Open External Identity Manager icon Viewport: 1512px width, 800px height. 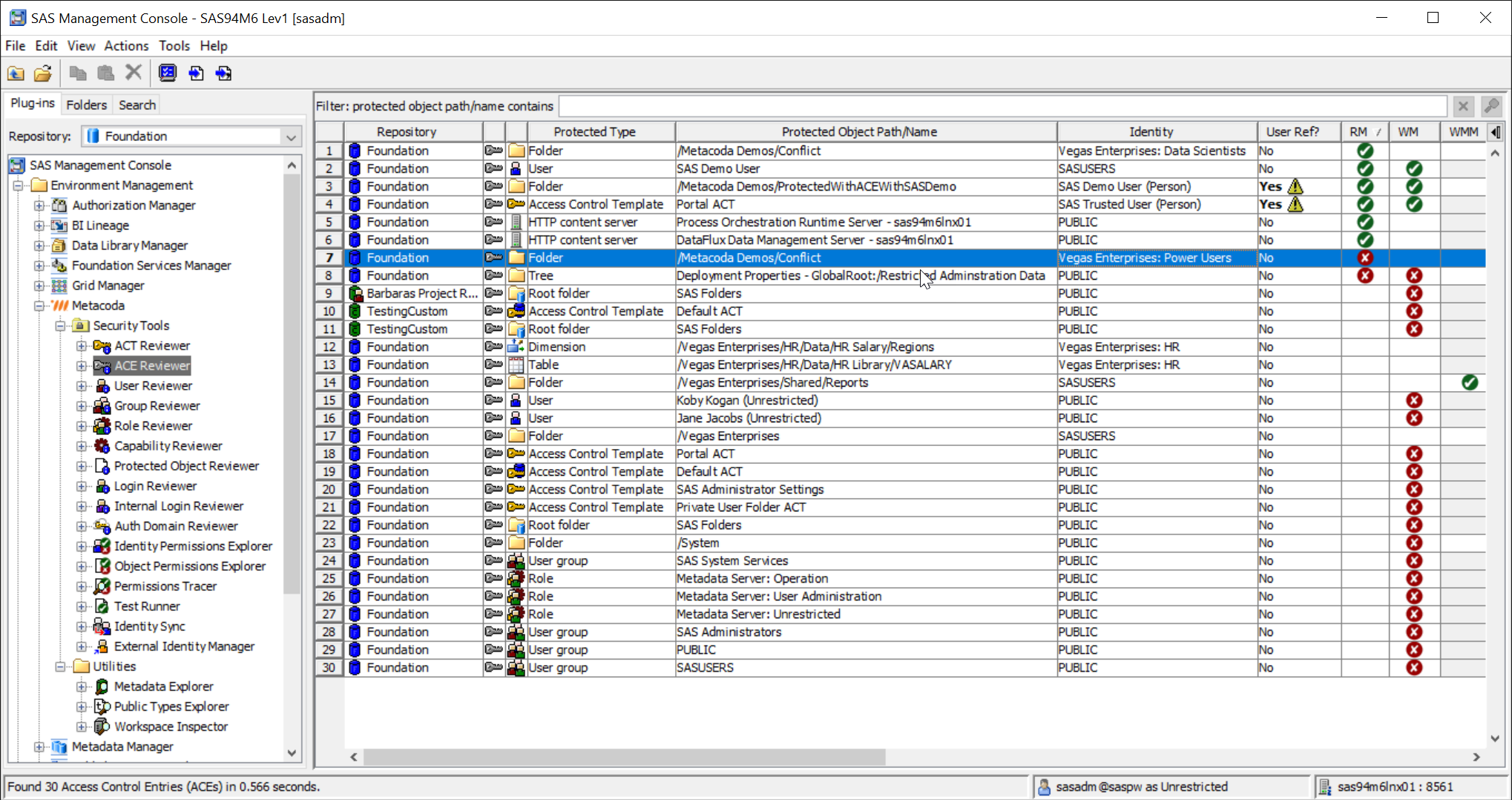102,646
